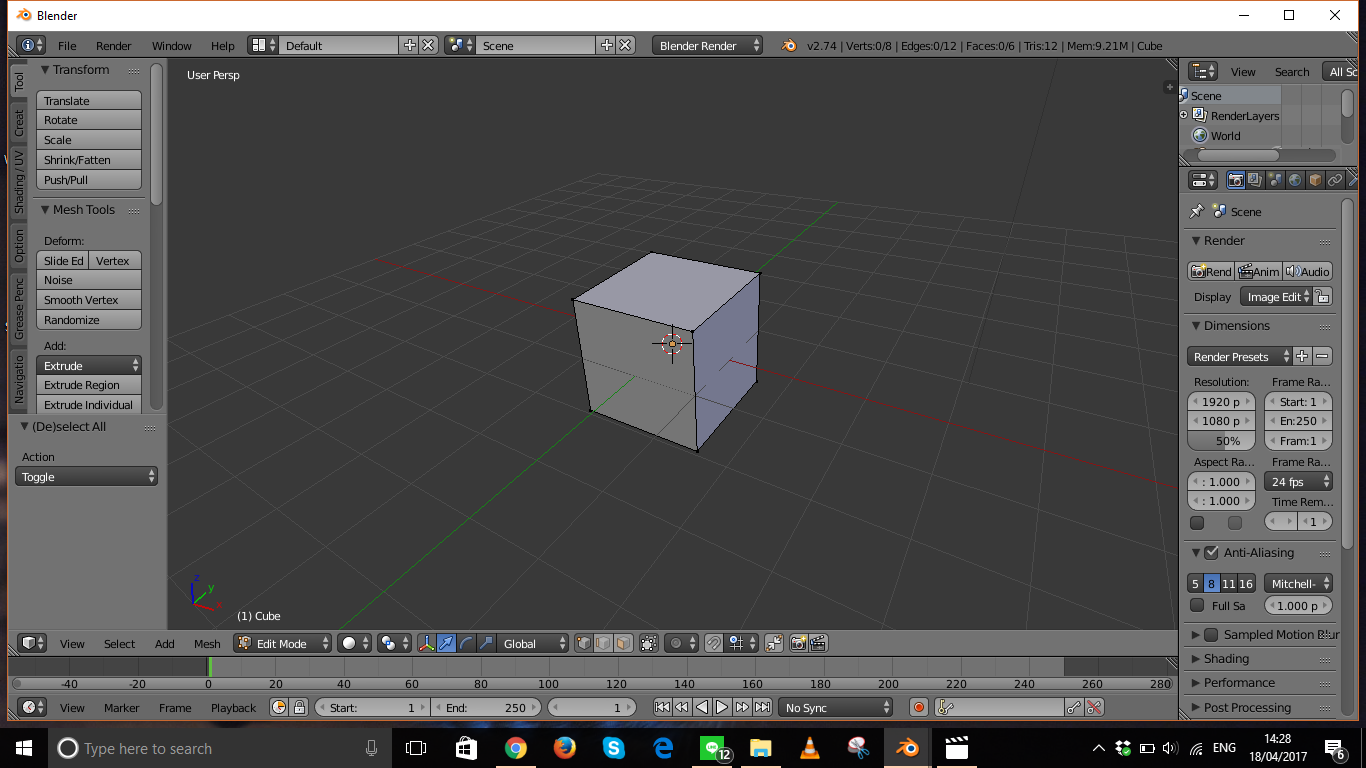Open the Global orientation dropdown
The height and width of the screenshot is (768, 1366).
(x=532, y=643)
